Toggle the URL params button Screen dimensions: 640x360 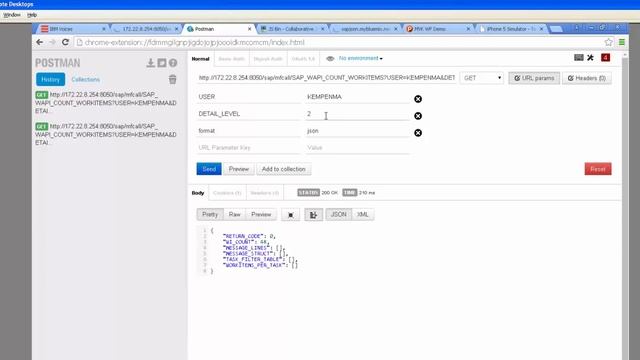click(x=534, y=78)
